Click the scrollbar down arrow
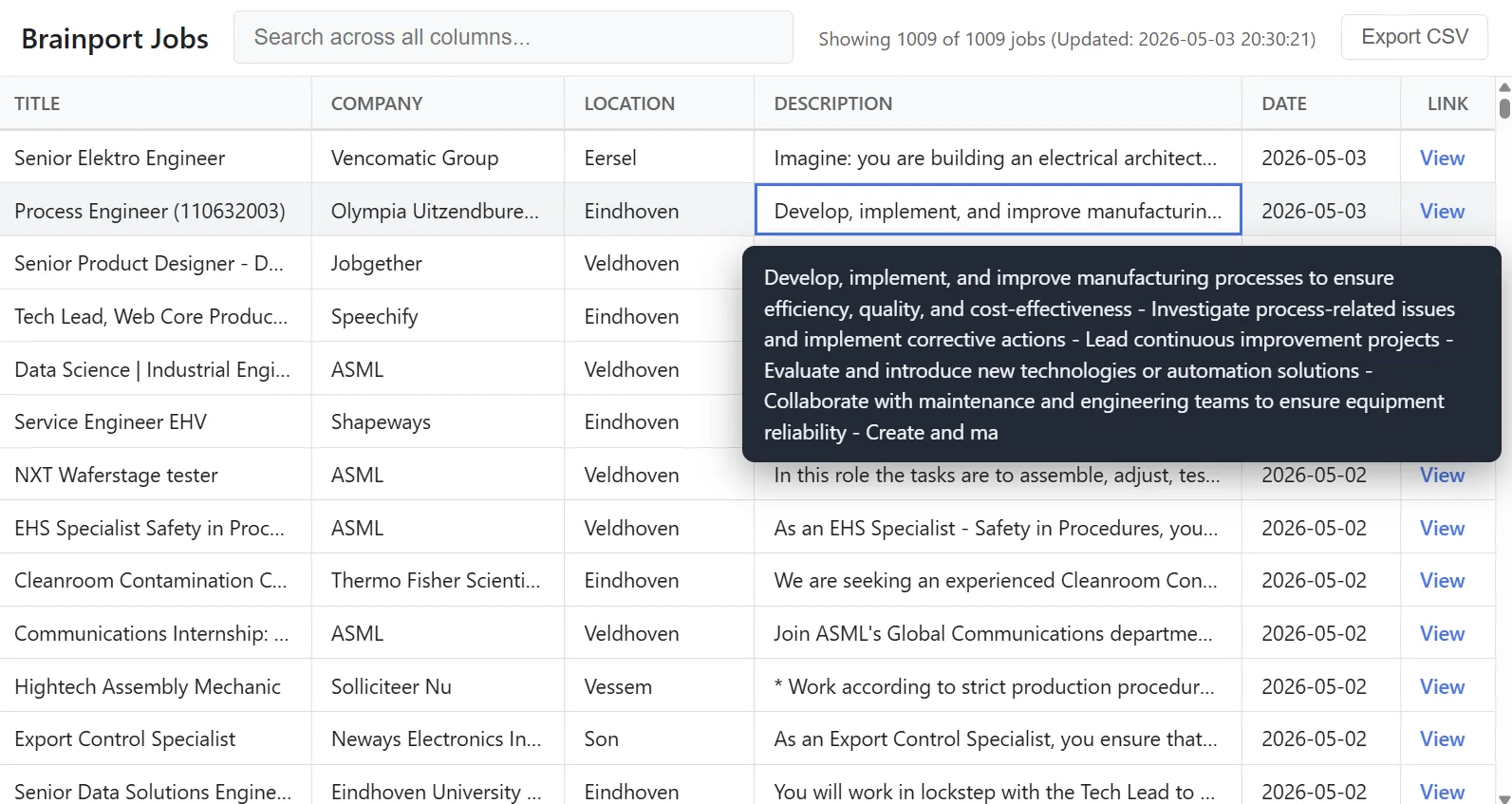The width and height of the screenshot is (1512, 804). (x=1504, y=798)
